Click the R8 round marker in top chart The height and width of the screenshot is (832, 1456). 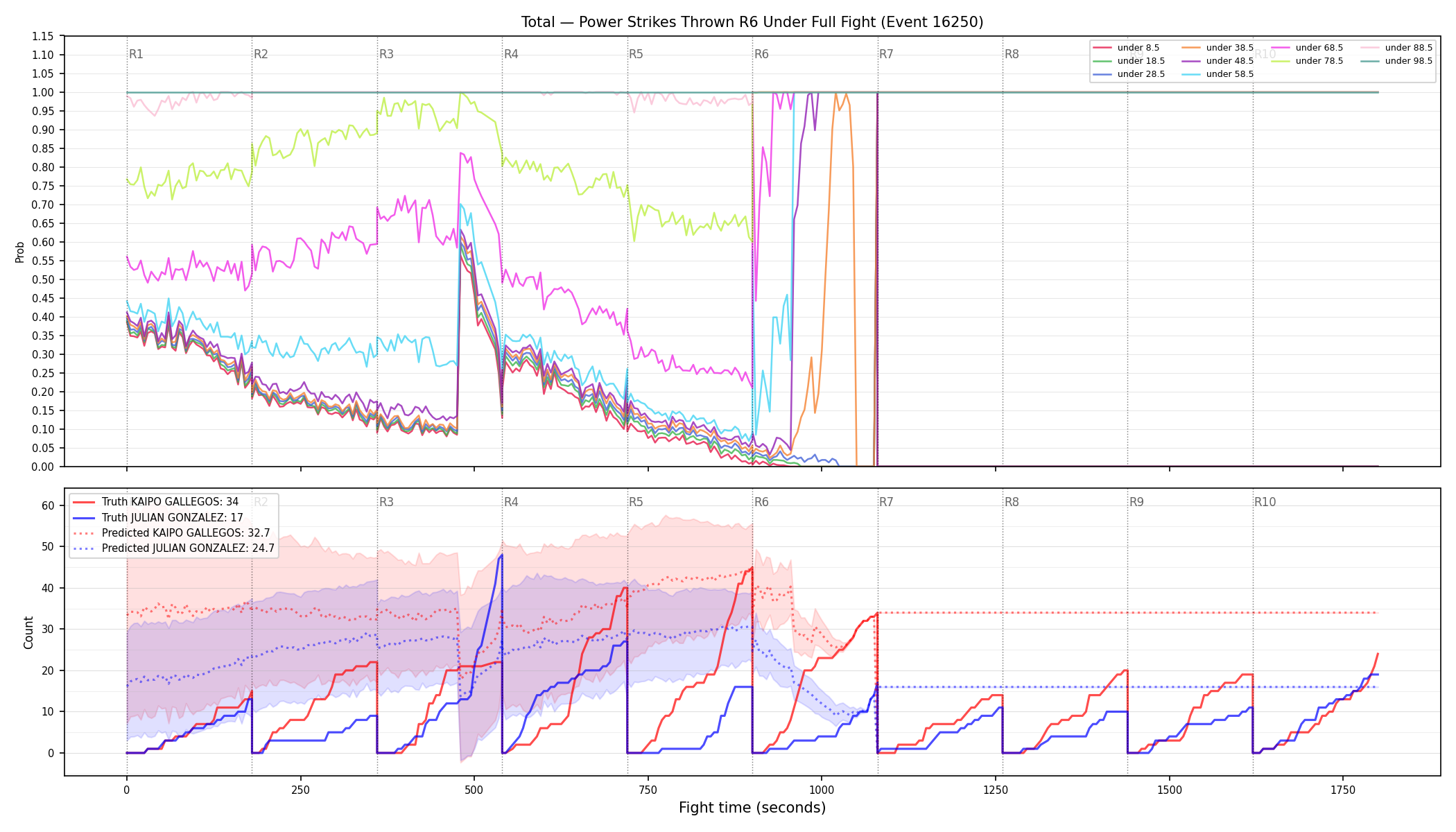[1012, 54]
